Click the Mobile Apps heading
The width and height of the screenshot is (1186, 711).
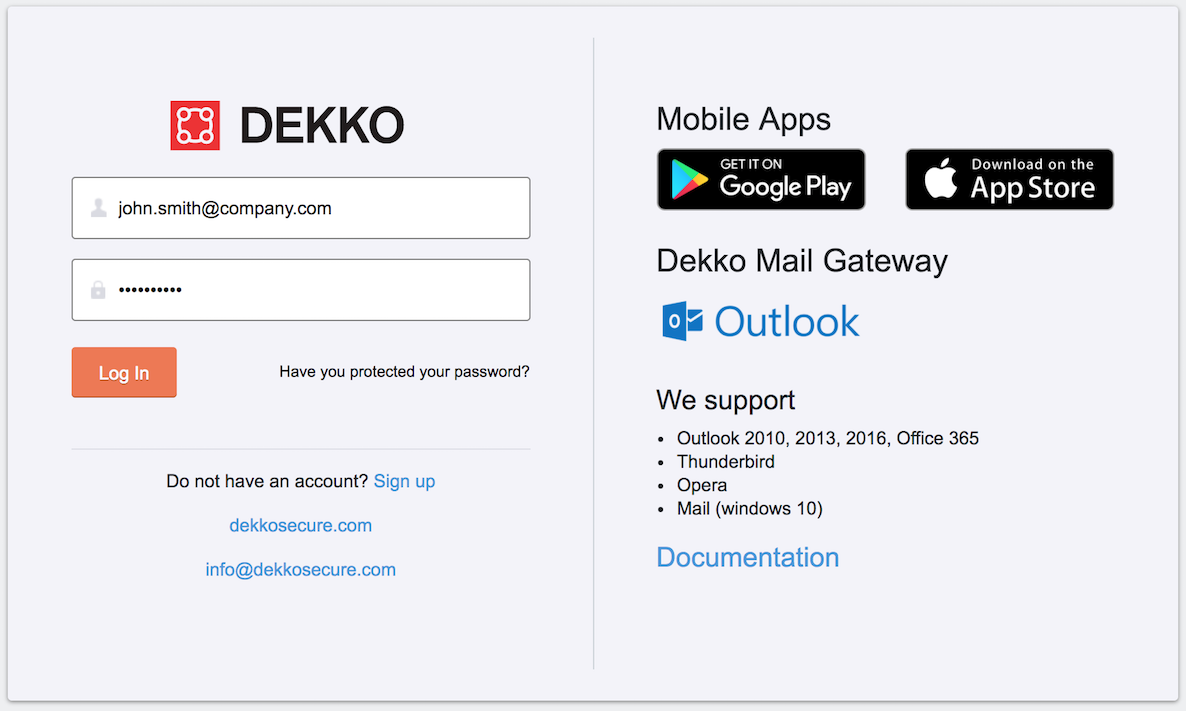tap(743, 119)
